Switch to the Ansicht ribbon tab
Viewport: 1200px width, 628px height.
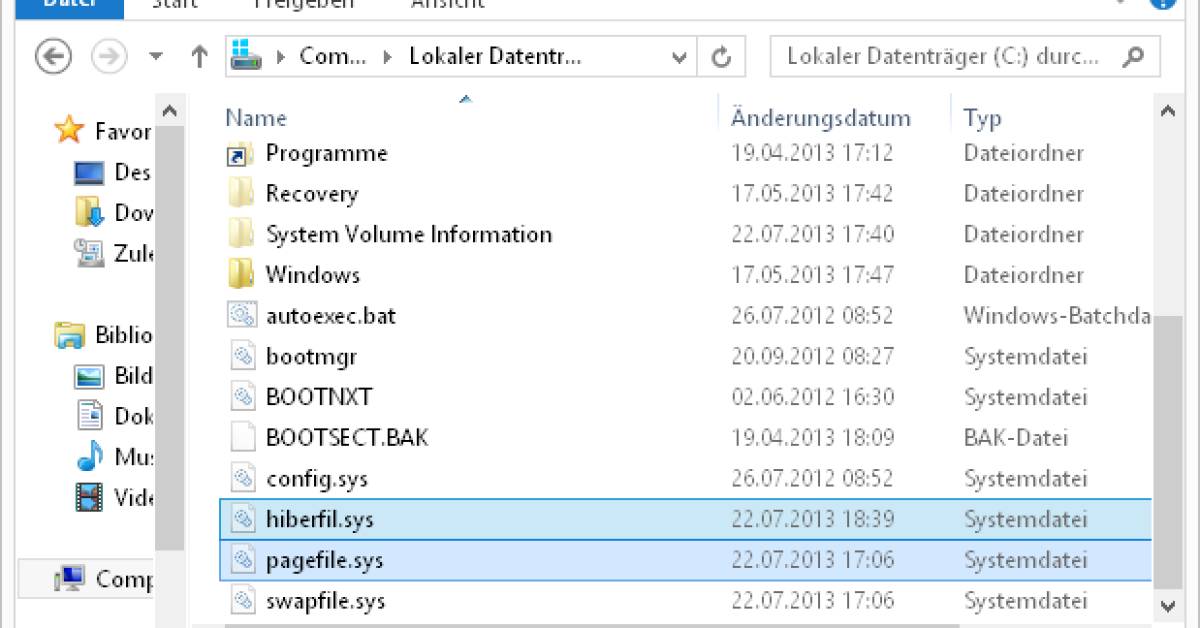point(447,6)
